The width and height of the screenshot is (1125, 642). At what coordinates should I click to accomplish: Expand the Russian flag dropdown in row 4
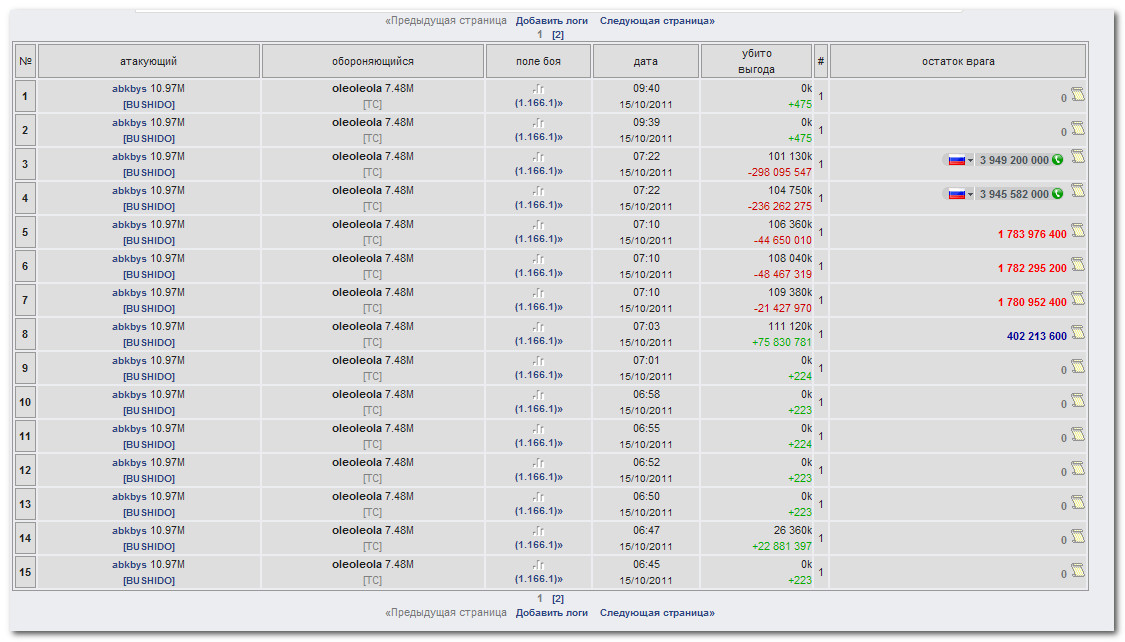click(x=959, y=194)
